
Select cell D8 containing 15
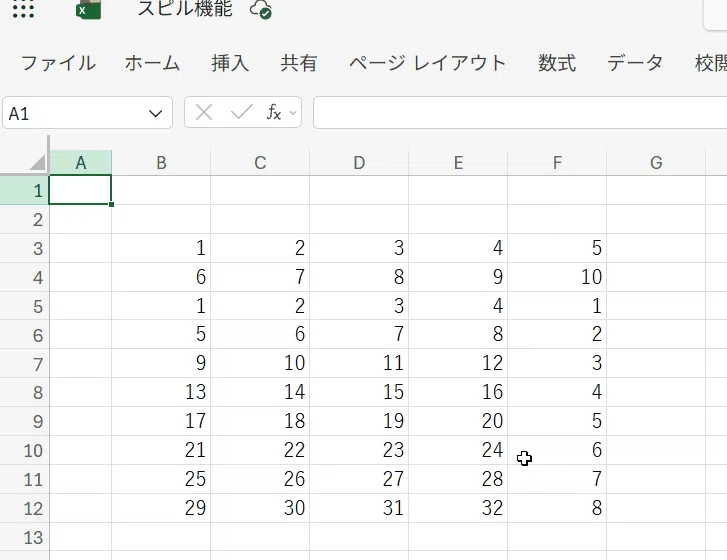coord(359,392)
